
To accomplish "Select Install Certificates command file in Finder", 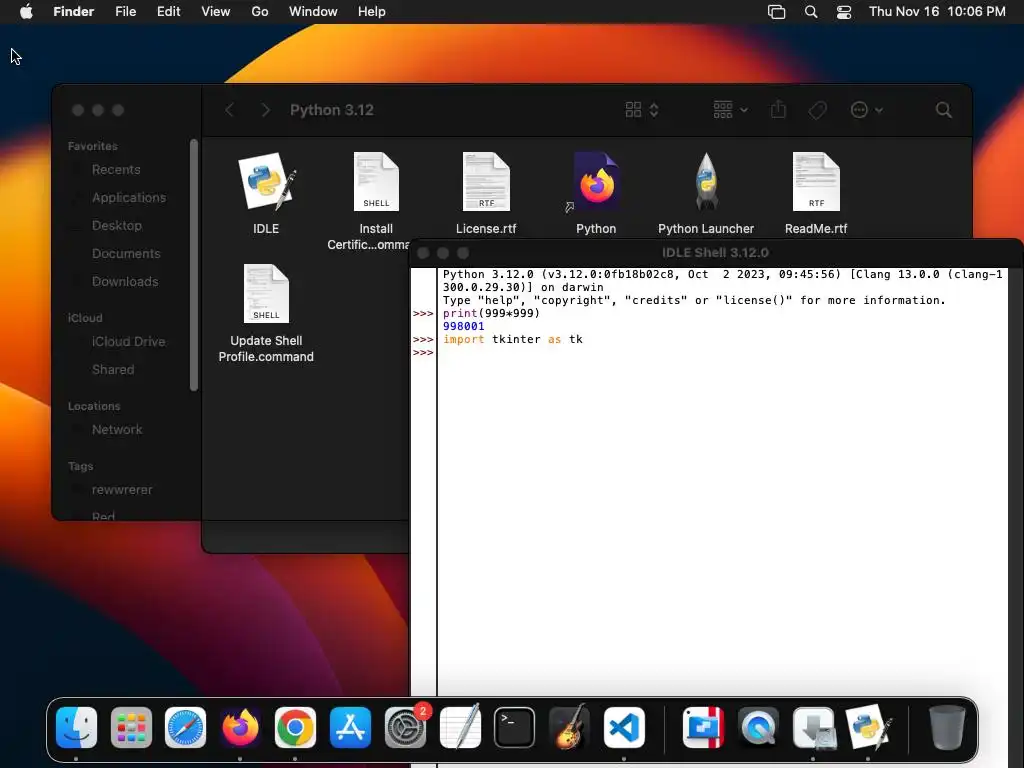I will point(376,182).
